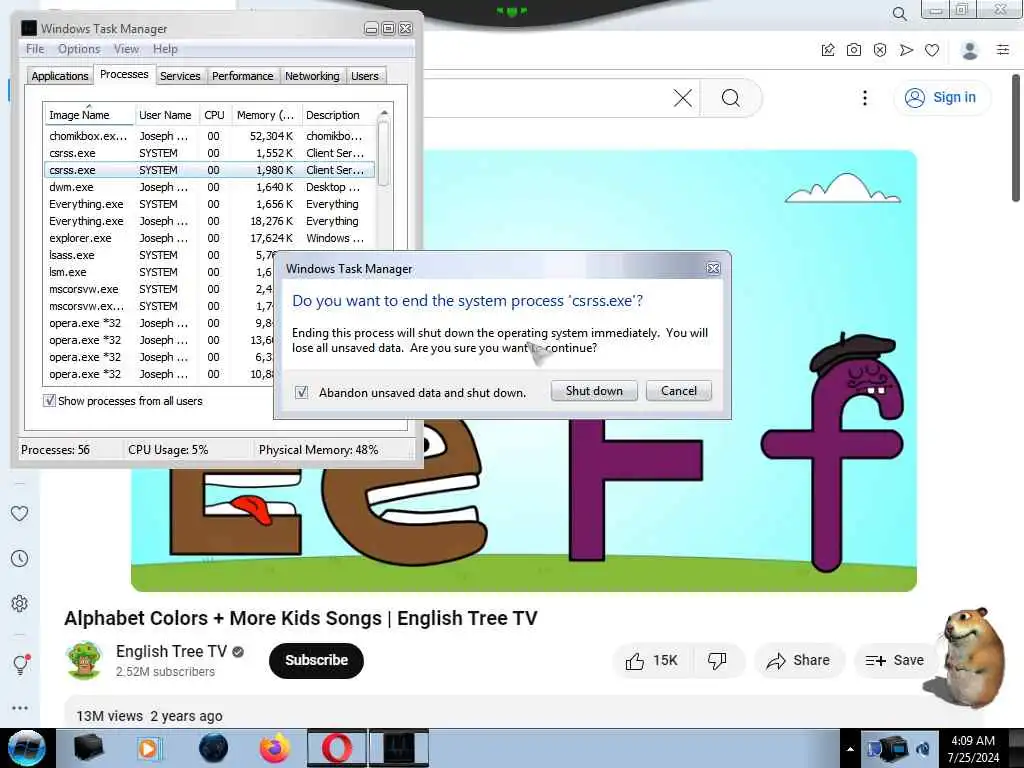Switch to the Networking tab
Viewport: 1024px width, 768px height.
tap(312, 76)
